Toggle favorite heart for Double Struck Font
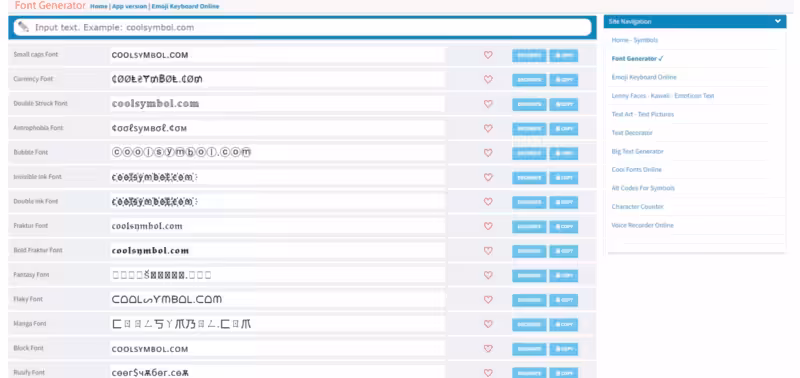The height and width of the screenshot is (378, 800). point(488,104)
